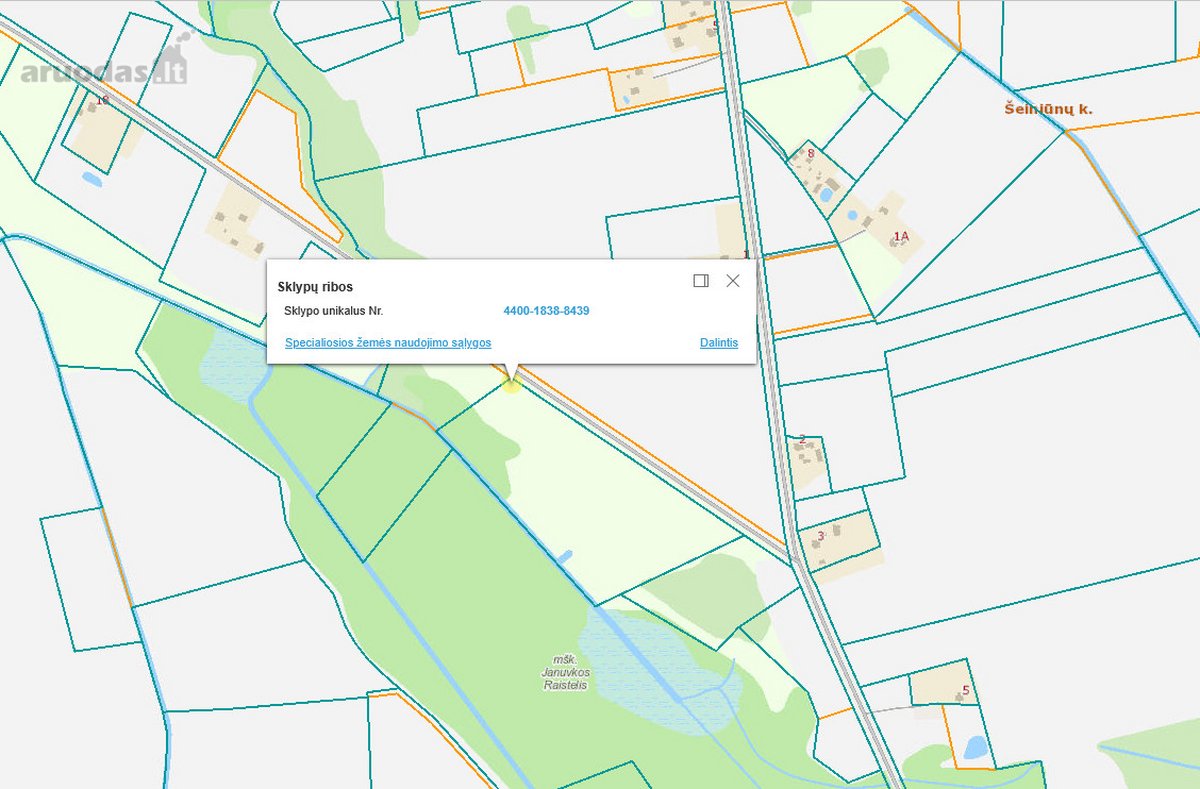Click house number 3 on map
This screenshot has height=789, width=1200.
click(821, 536)
